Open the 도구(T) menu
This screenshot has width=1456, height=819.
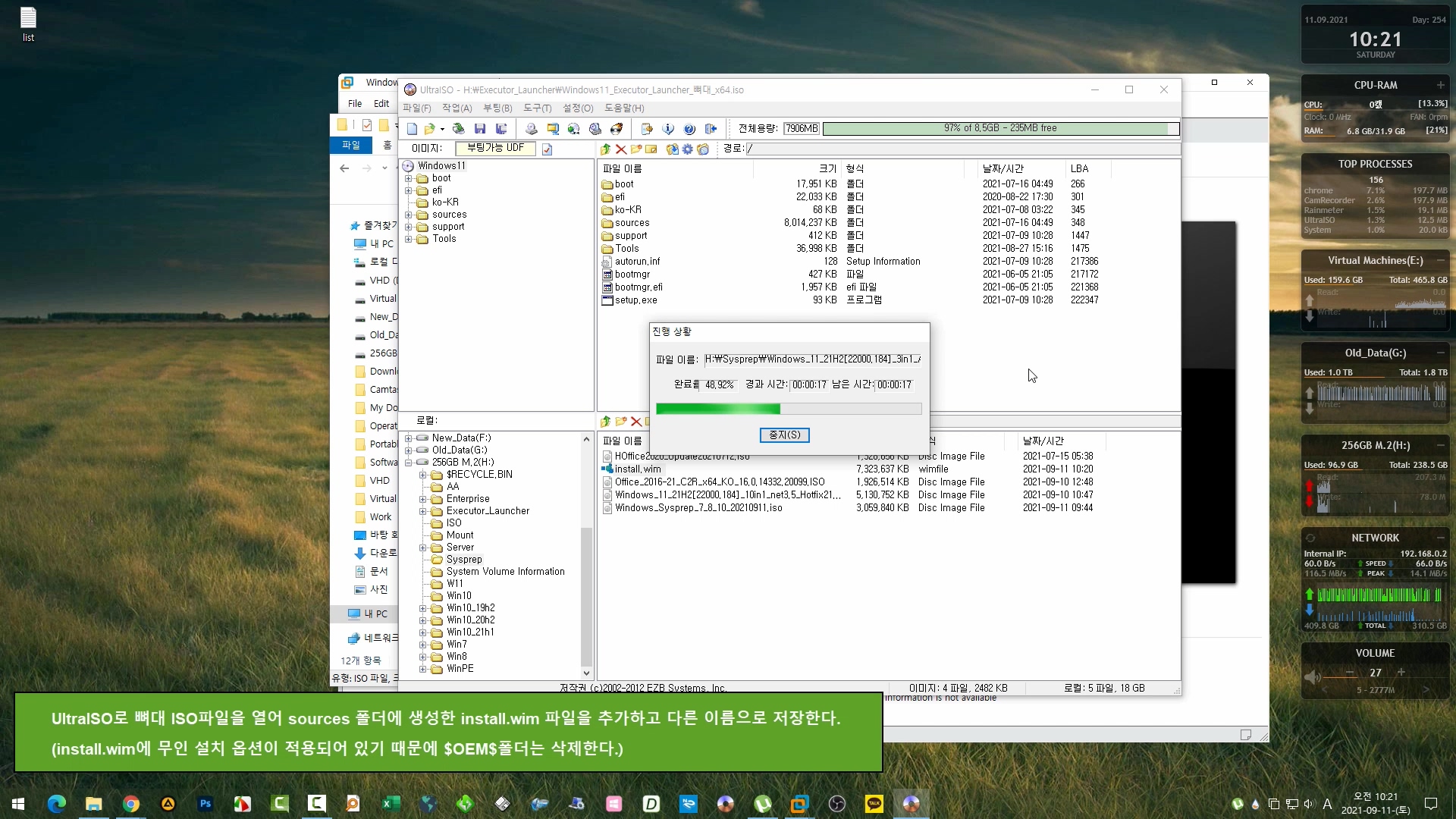point(537,108)
